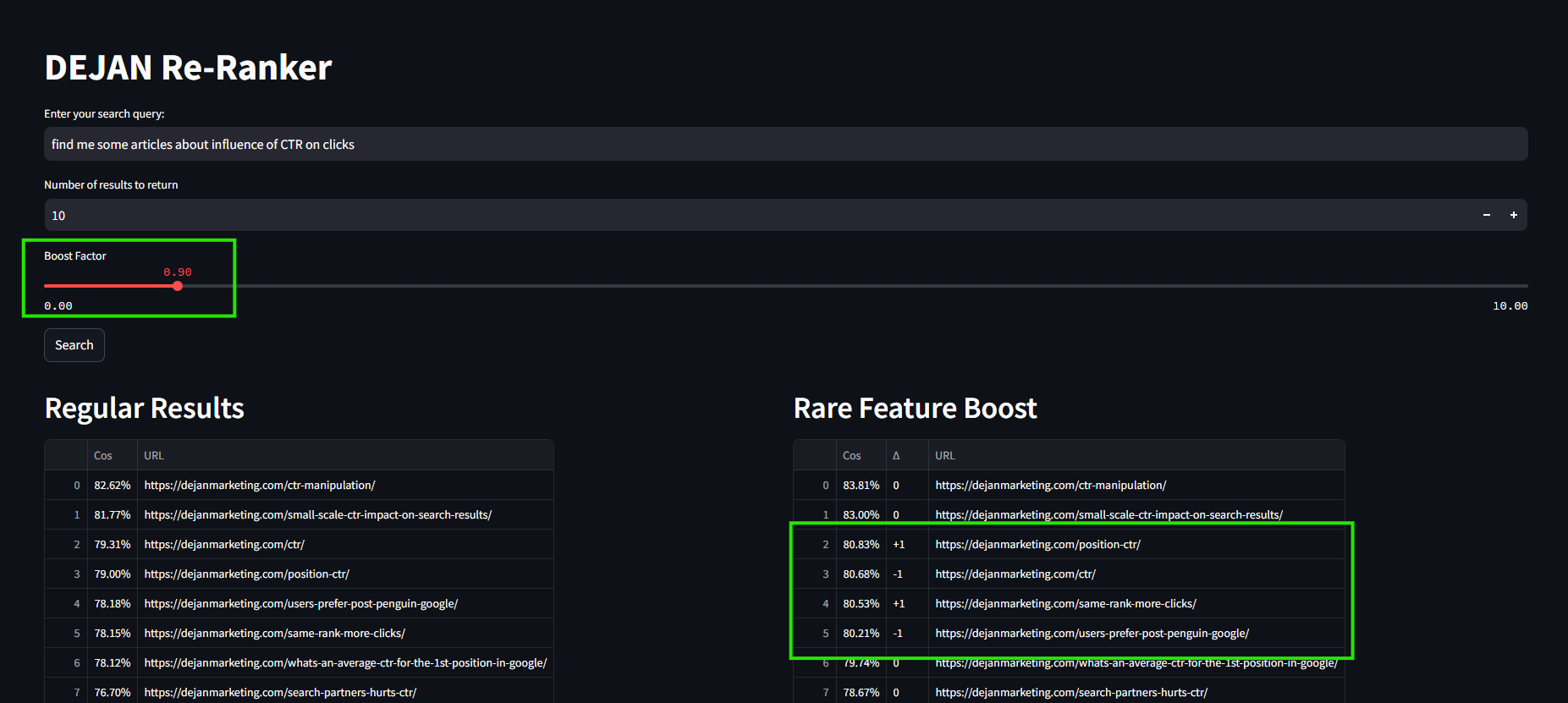Image resolution: width=1568 pixels, height=703 pixels.
Task: Increase number of results with plus button
Action: tap(1514, 216)
